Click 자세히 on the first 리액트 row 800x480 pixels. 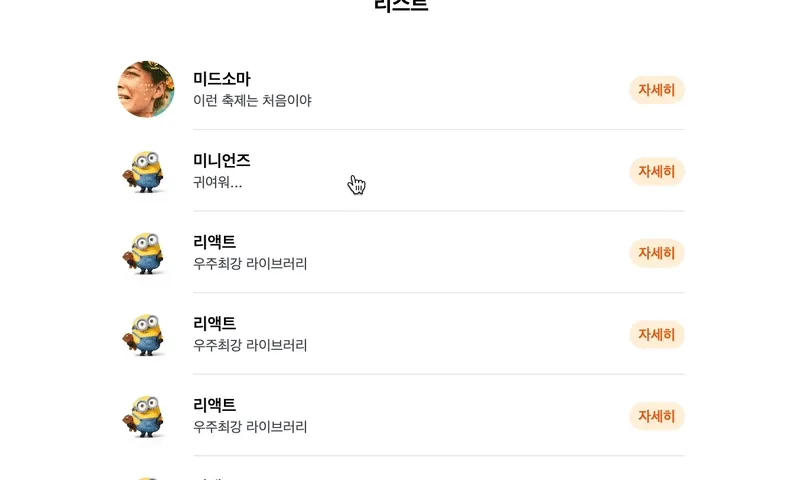(x=657, y=253)
